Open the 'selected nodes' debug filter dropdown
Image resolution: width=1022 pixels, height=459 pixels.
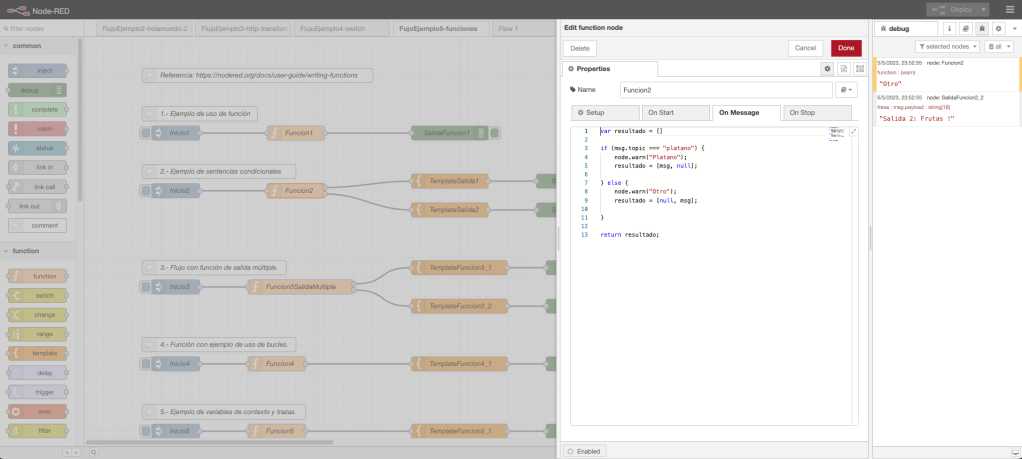(x=946, y=47)
